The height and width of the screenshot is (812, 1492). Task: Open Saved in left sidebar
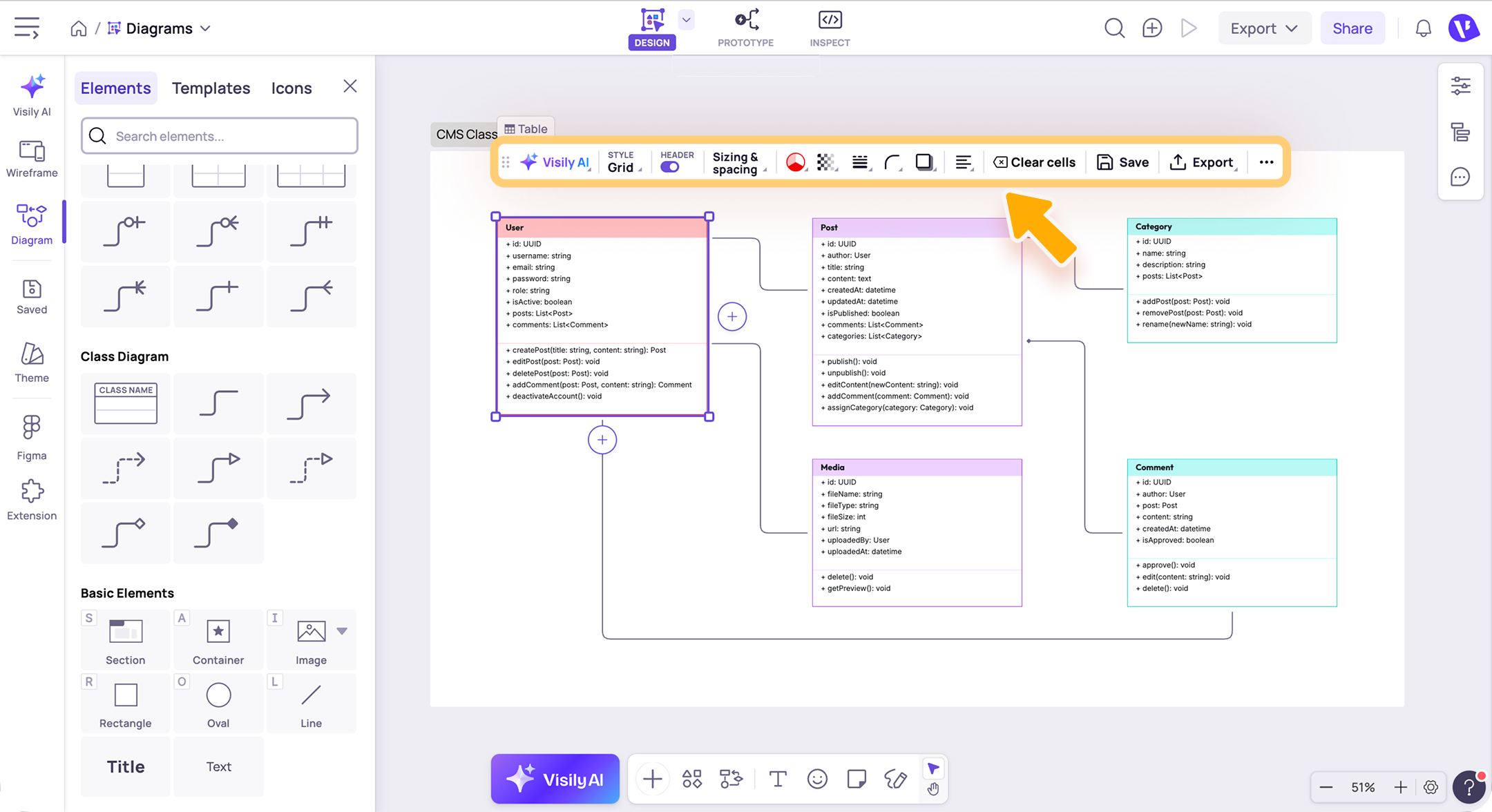tap(32, 297)
